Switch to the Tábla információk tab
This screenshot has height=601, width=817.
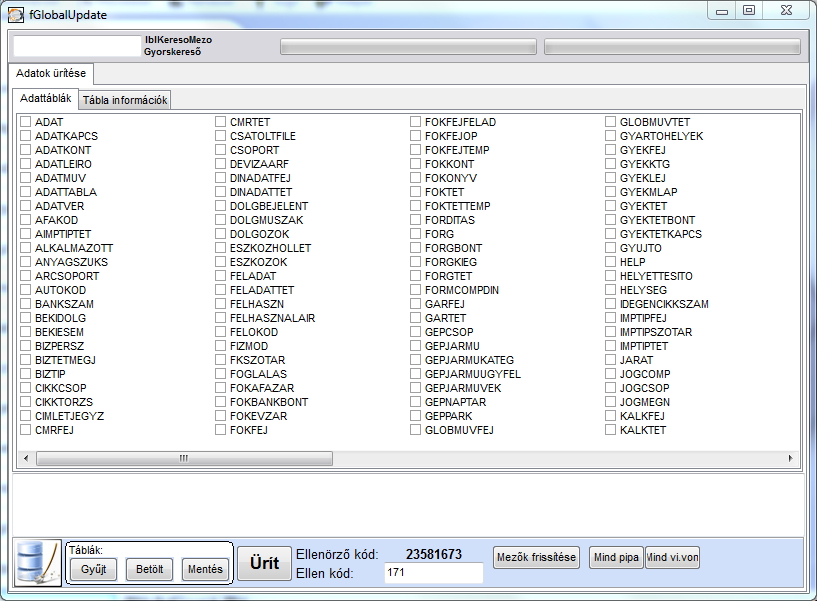tap(125, 100)
